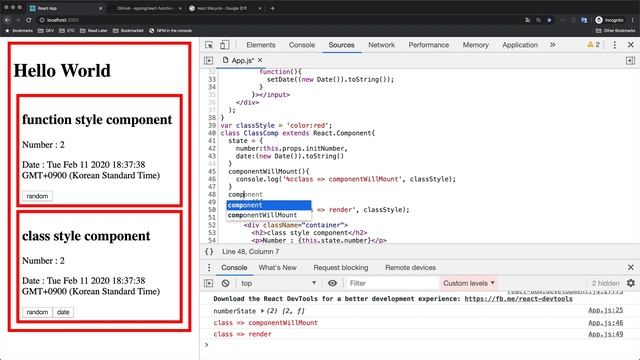This screenshot has height=360, width=640.
Task: Open the top context dropdown
Action: [x=278, y=283]
